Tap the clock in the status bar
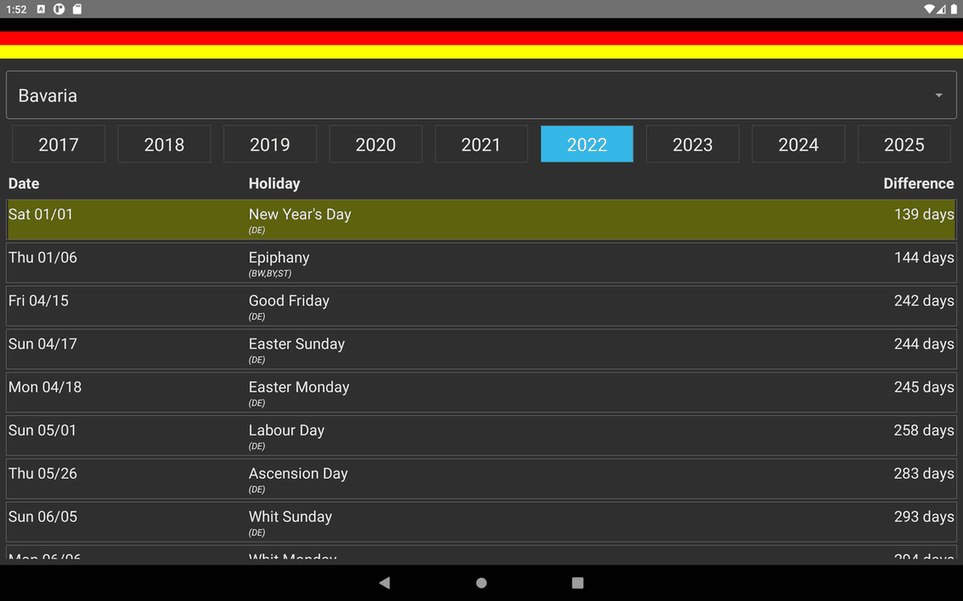Viewport: 963px width, 601px height. pyautogui.click(x=16, y=9)
